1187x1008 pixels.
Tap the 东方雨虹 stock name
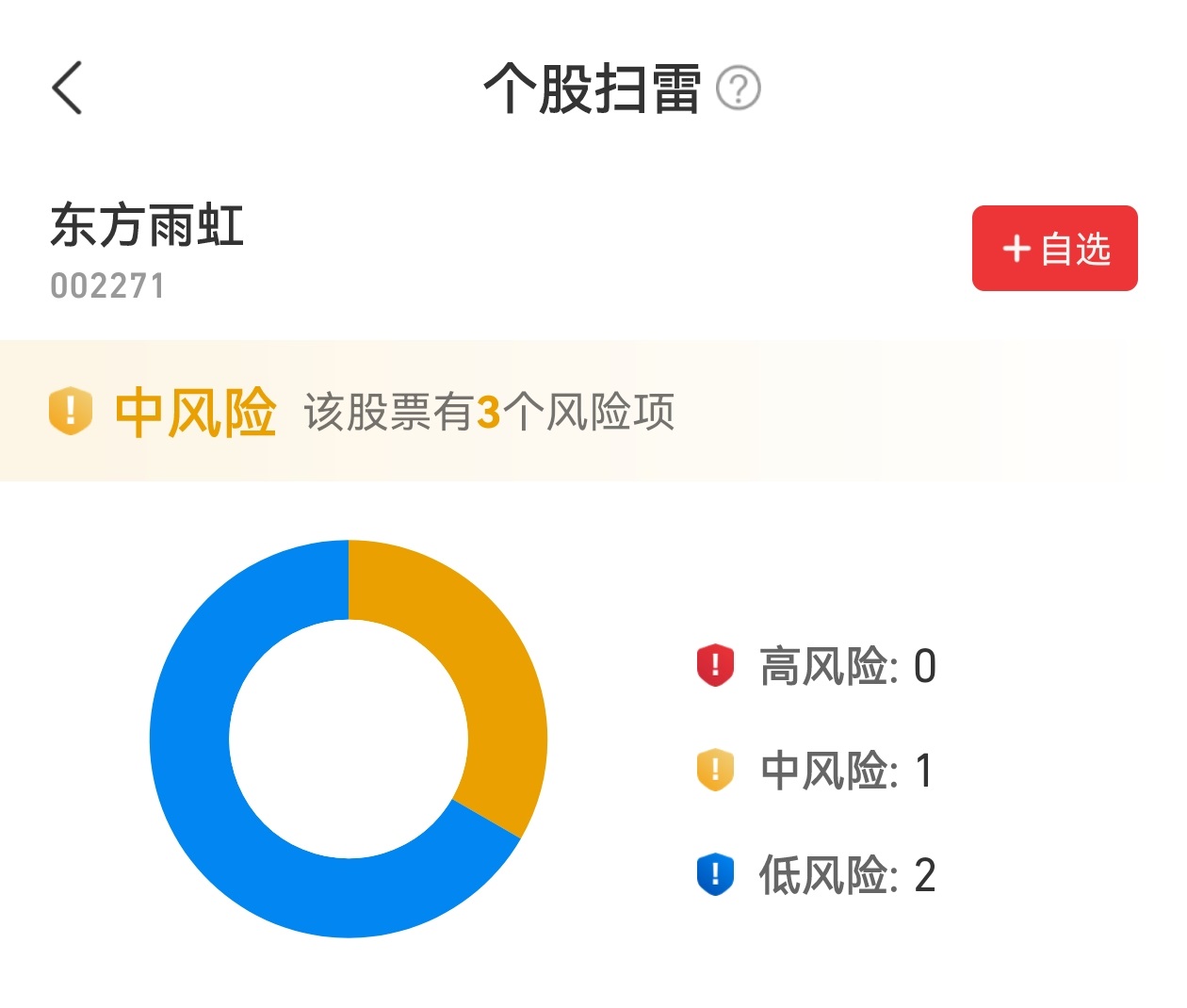coord(147,226)
